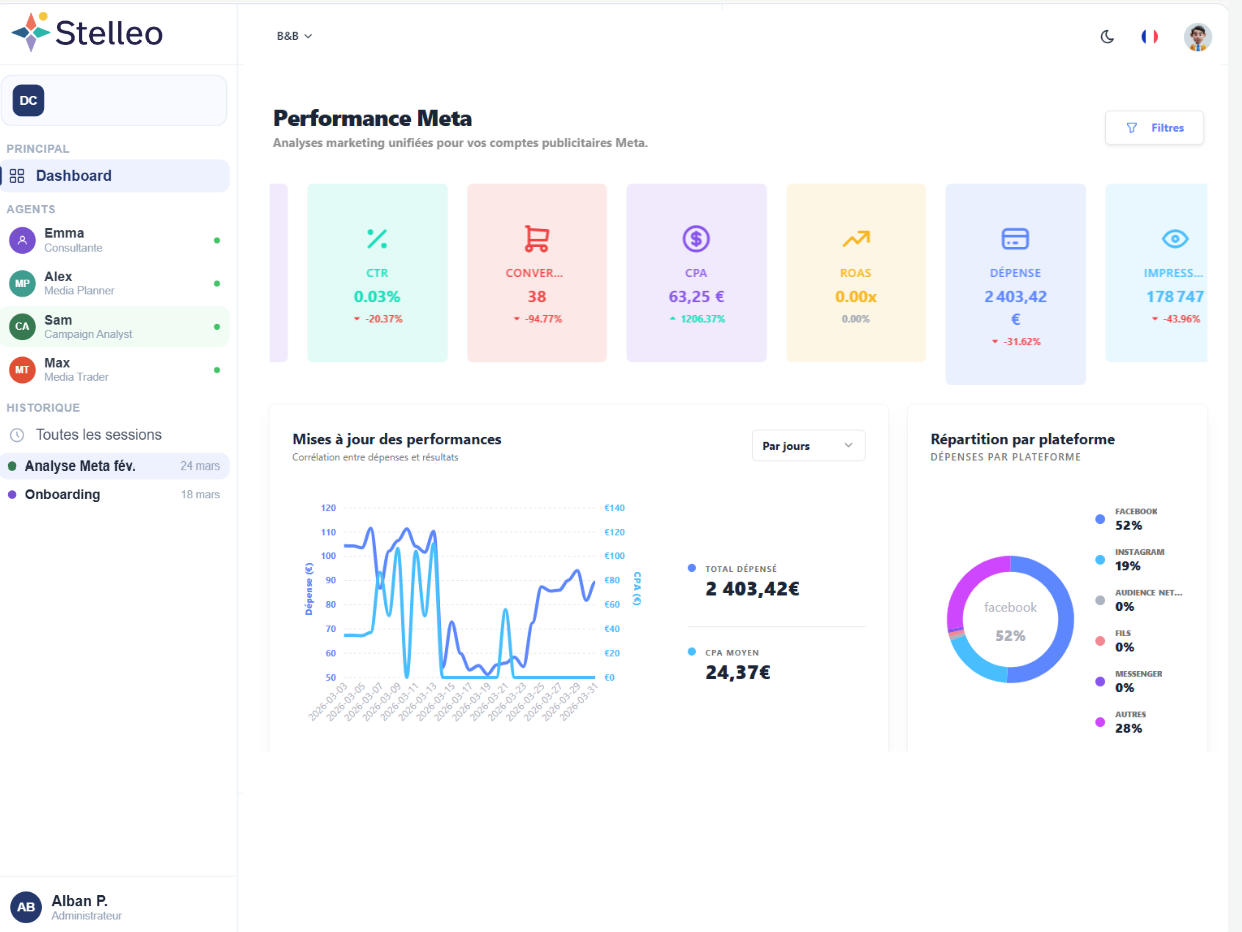Viewport: 1242px width, 932px height.
Task: Click the Audience Network legend dot
Action: tap(1100, 600)
